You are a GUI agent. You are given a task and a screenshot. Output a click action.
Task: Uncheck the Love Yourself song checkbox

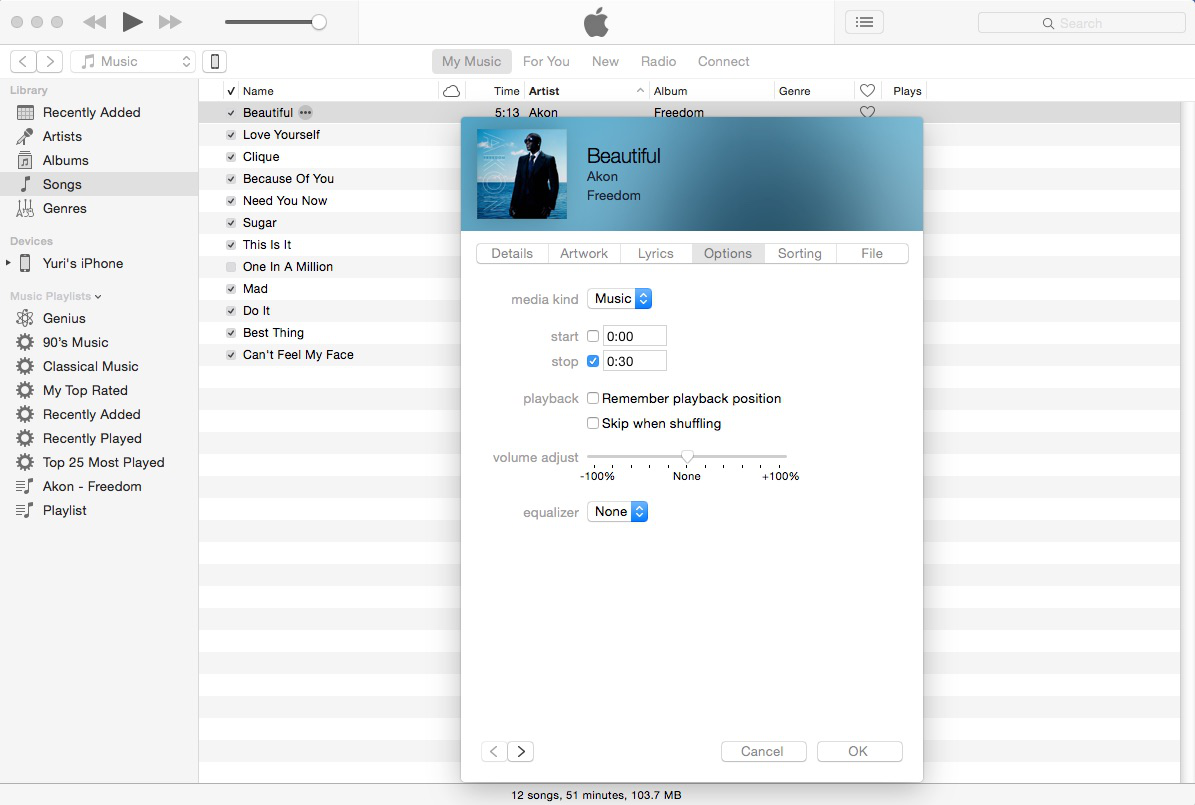230,135
